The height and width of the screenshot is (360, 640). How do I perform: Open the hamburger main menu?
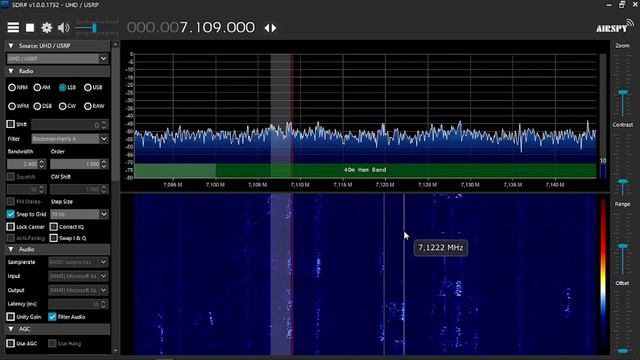13,28
